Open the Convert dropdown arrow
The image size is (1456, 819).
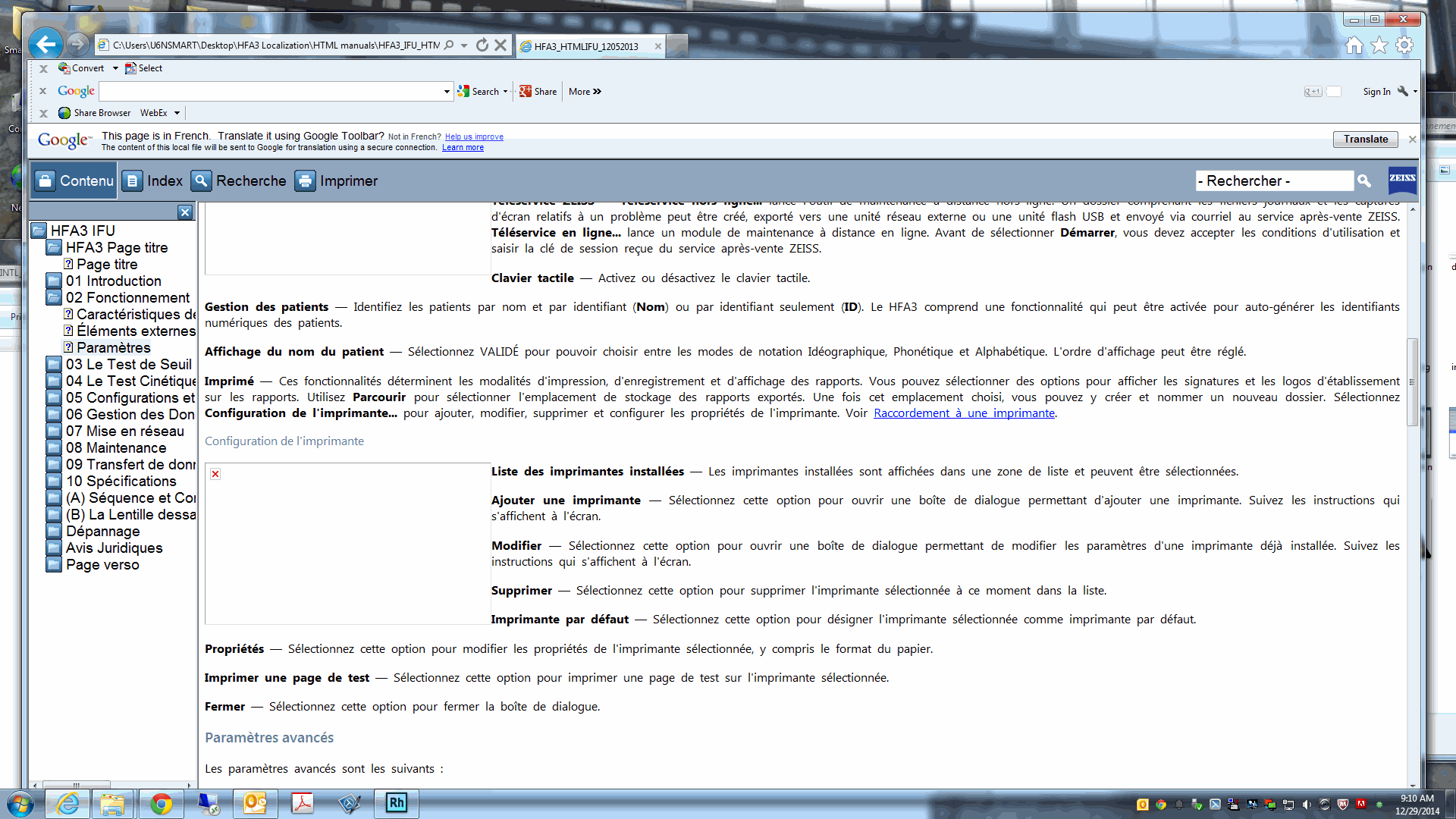[x=115, y=68]
